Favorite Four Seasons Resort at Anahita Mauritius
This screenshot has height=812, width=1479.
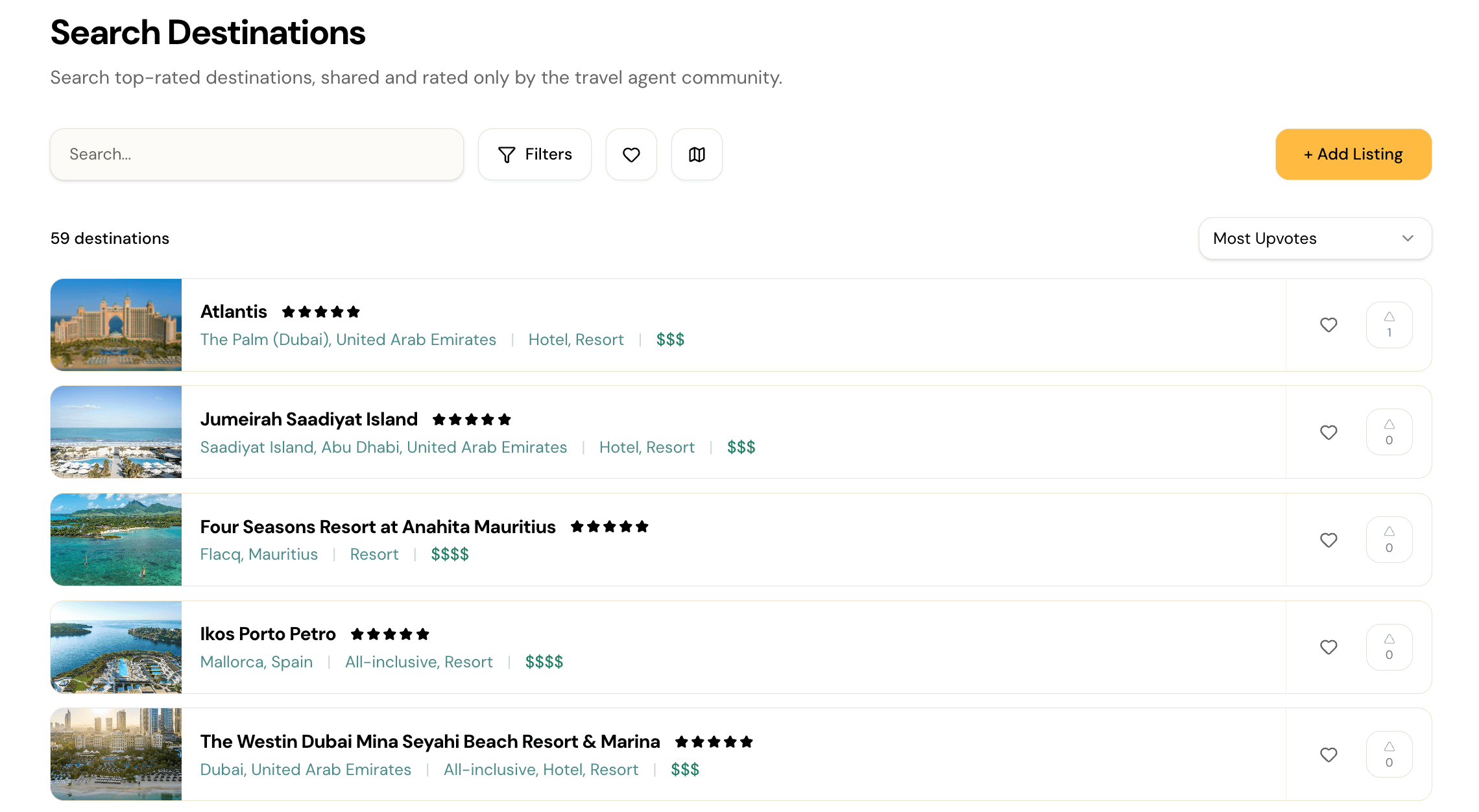click(1329, 540)
